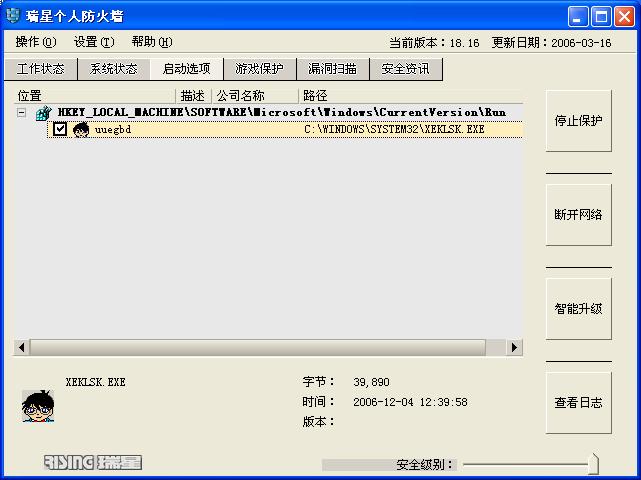Sort by the 公司名称 column header
641x480 pixels.
point(255,96)
